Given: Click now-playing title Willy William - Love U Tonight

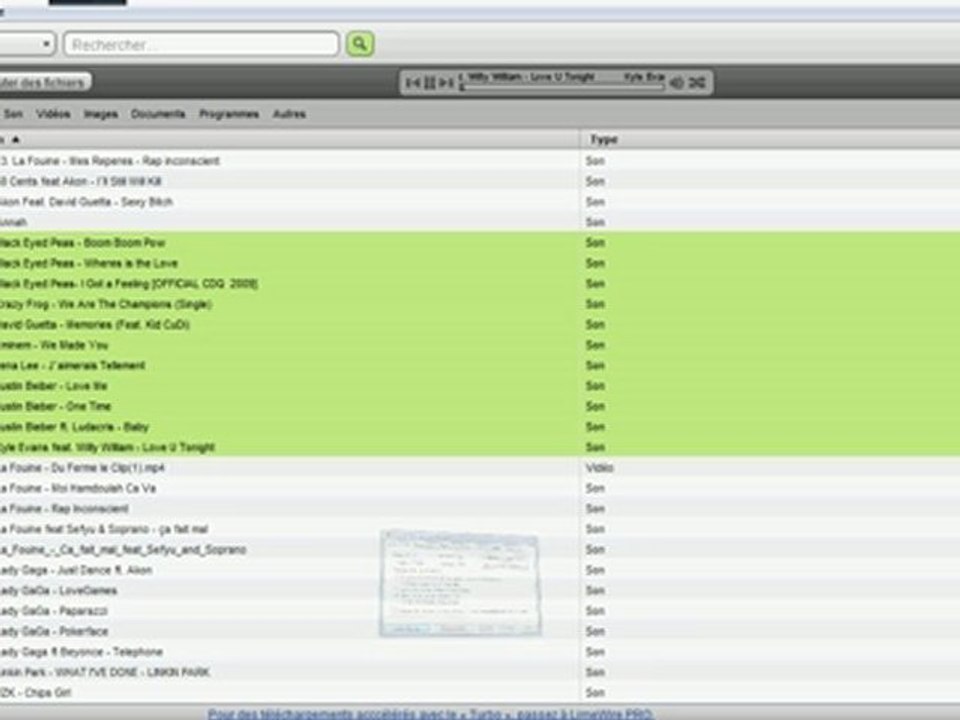Looking at the screenshot, I should coord(531,77).
